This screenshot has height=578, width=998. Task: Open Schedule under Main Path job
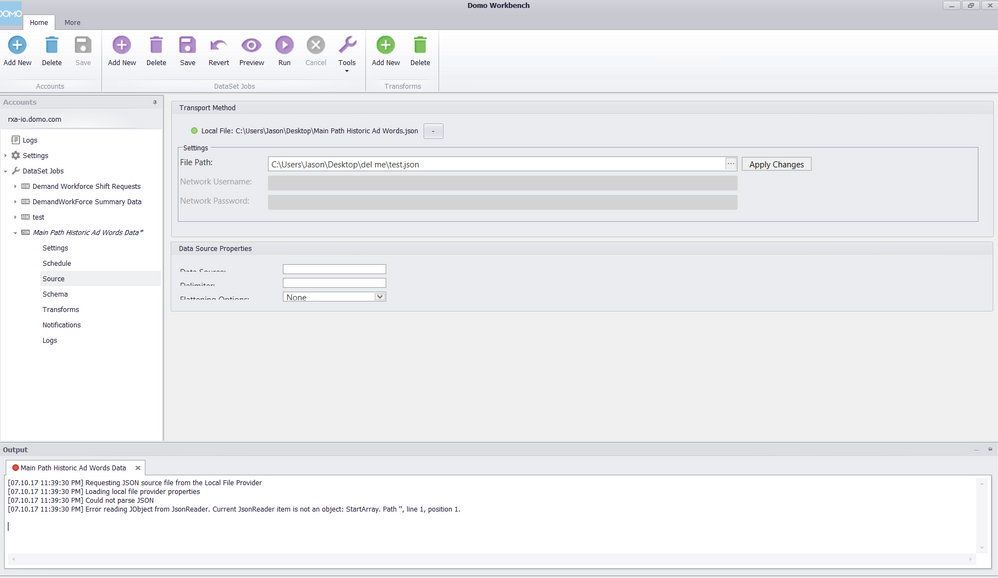tap(57, 264)
